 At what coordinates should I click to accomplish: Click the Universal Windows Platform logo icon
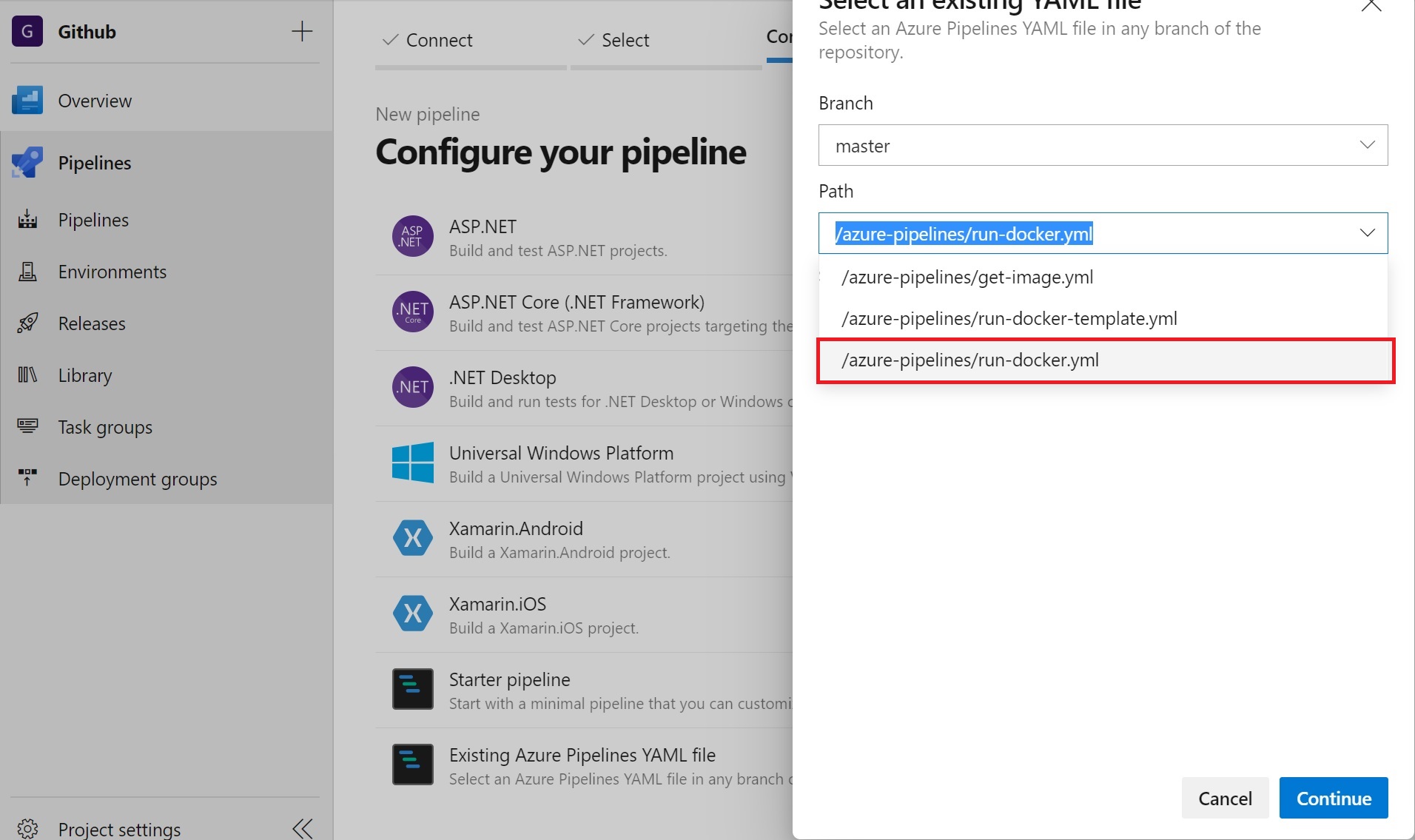[412, 463]
